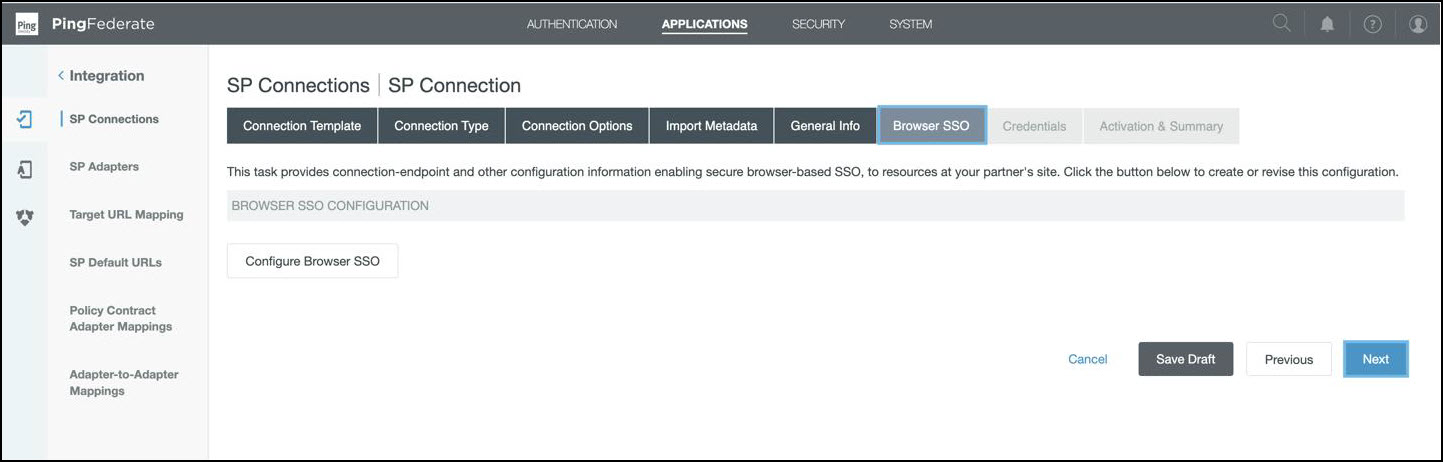Click the help question mark icon
The width and height of the screenshot is (1443, 462).
pos(1372,24)
